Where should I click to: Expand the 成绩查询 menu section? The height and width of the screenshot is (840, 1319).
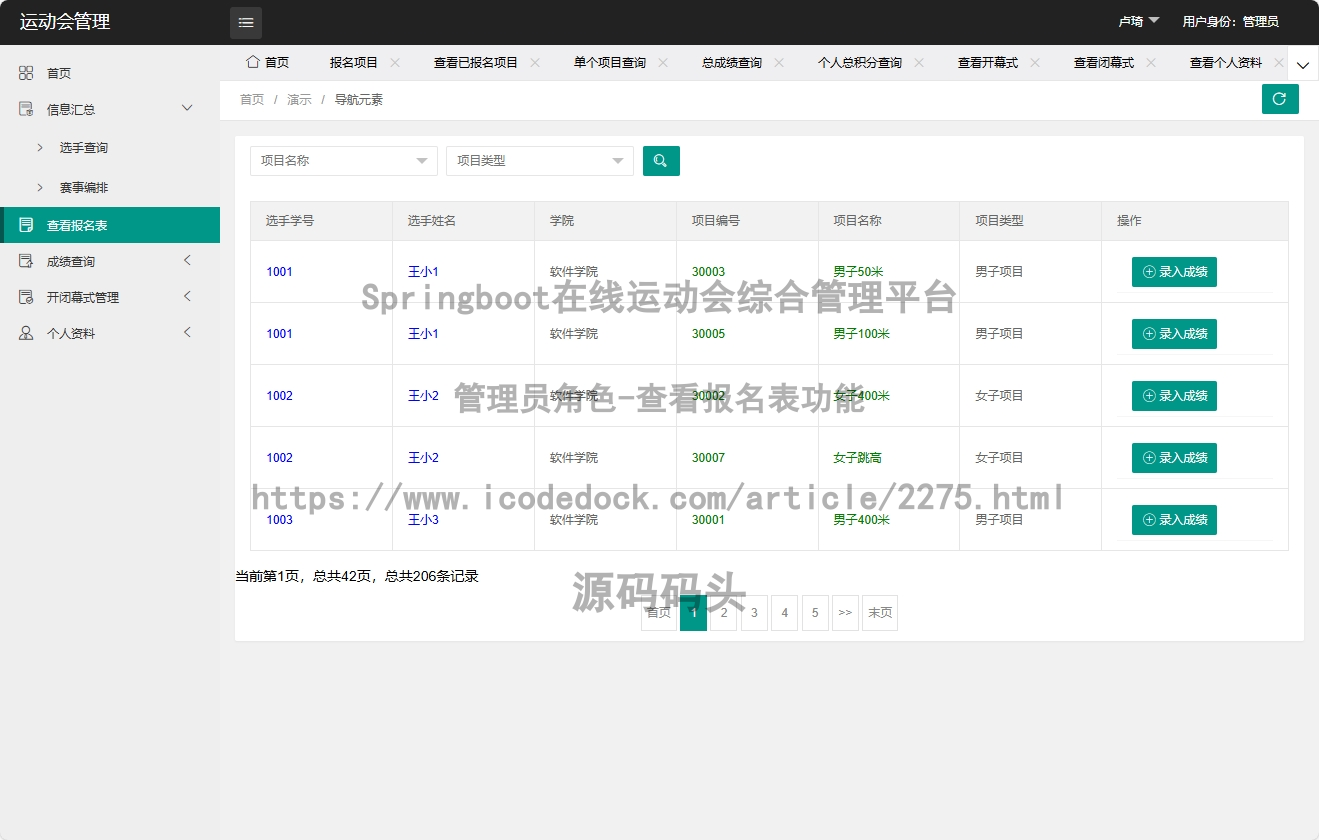[x=187, y=260]
